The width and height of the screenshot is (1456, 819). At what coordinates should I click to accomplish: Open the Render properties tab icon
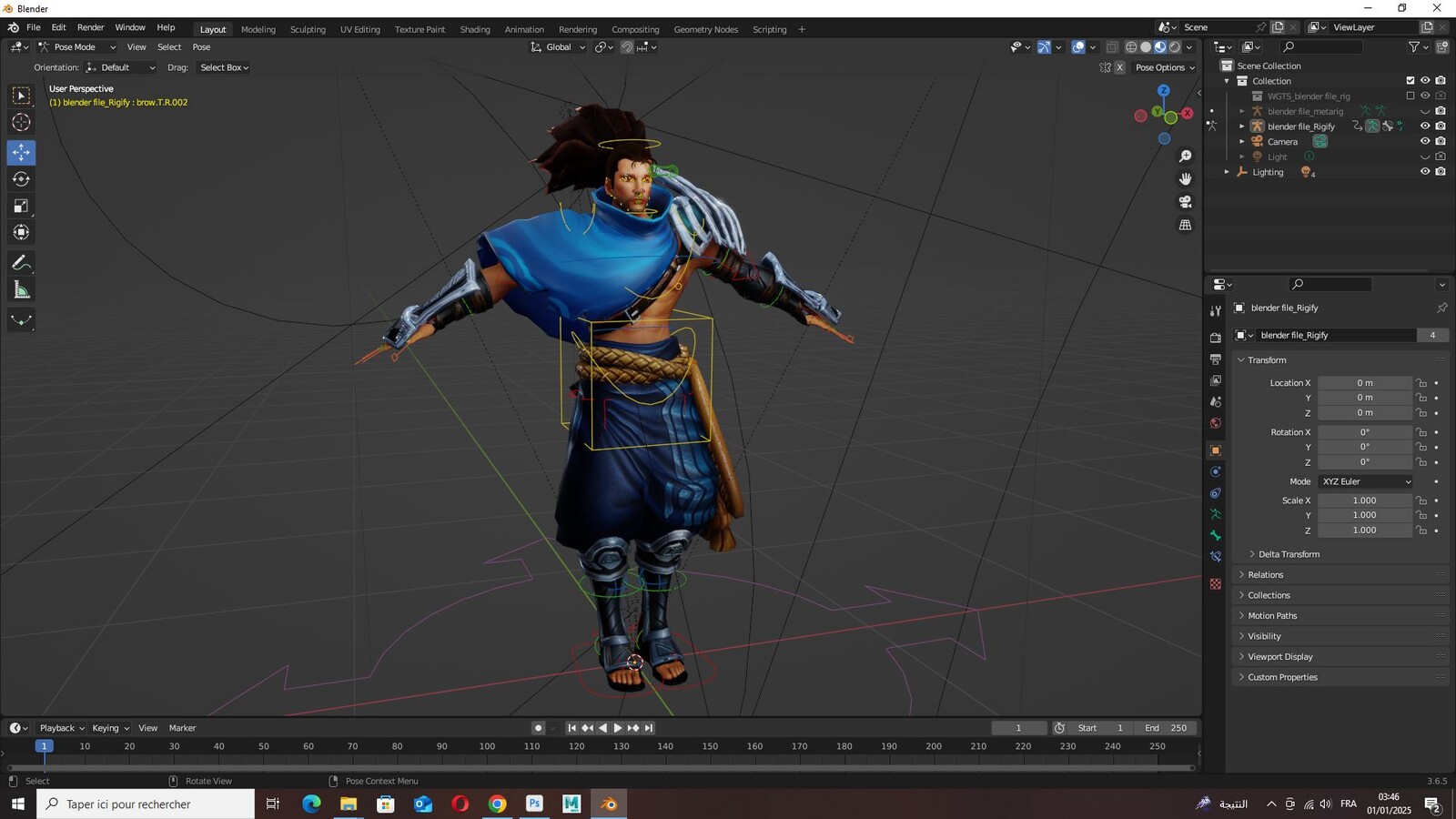click(1216, 338)
